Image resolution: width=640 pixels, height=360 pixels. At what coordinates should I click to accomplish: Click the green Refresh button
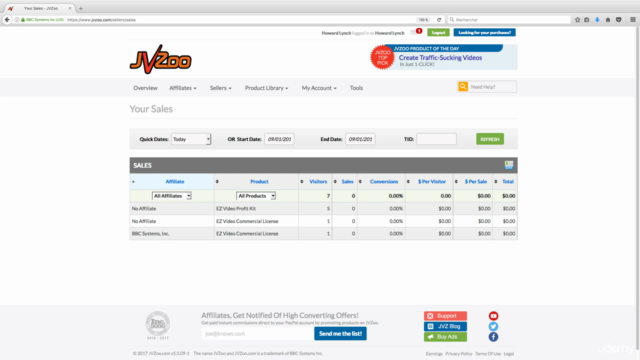490,139
